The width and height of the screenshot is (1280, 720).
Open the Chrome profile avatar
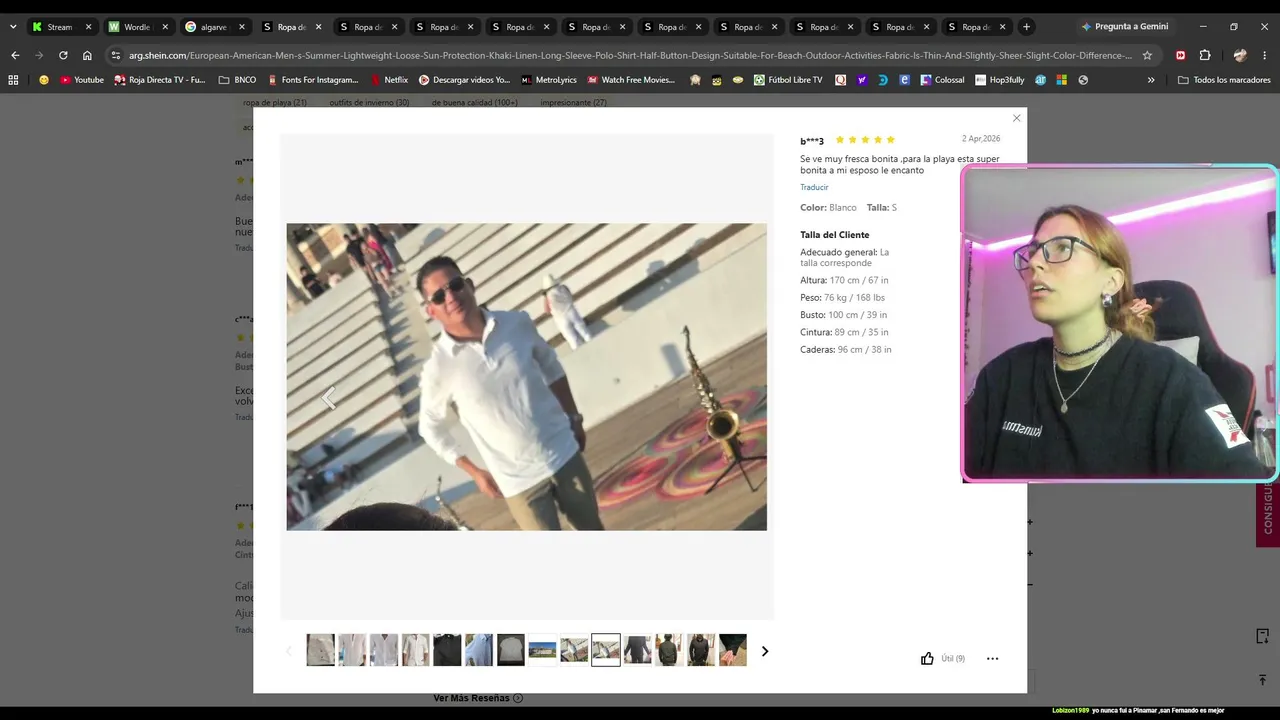1240,55
